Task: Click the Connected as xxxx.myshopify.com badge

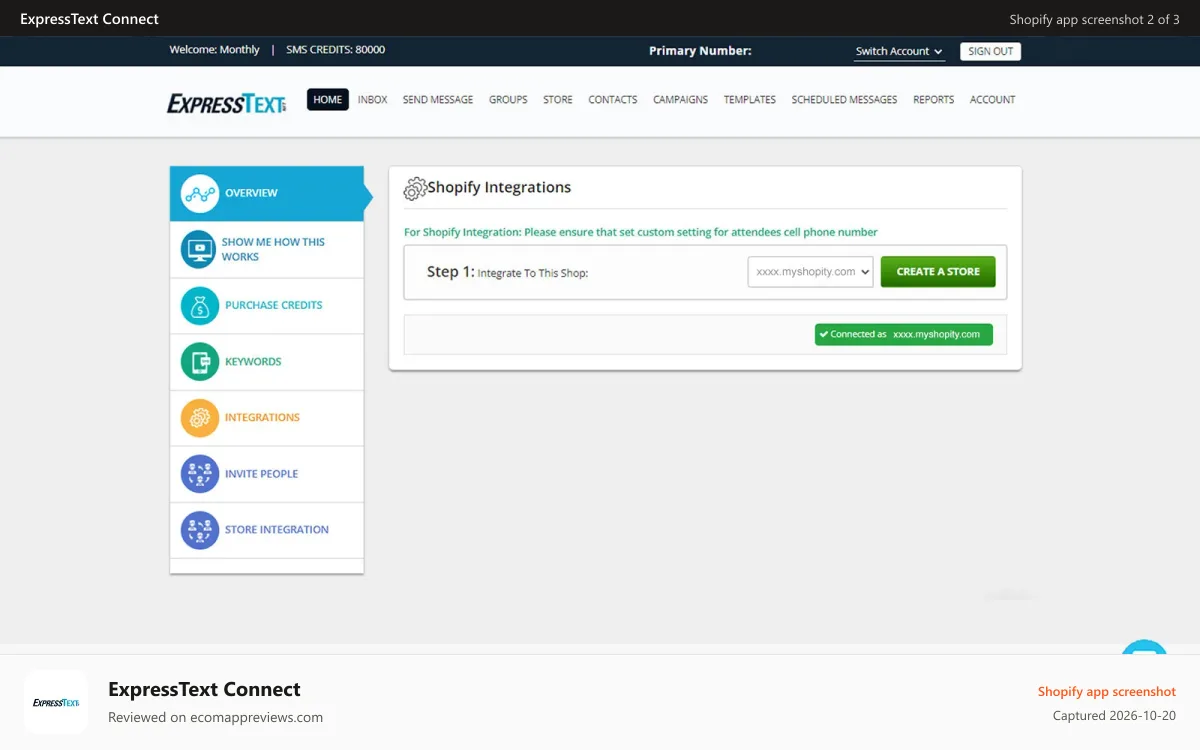Action: click(x=904, y=335)
